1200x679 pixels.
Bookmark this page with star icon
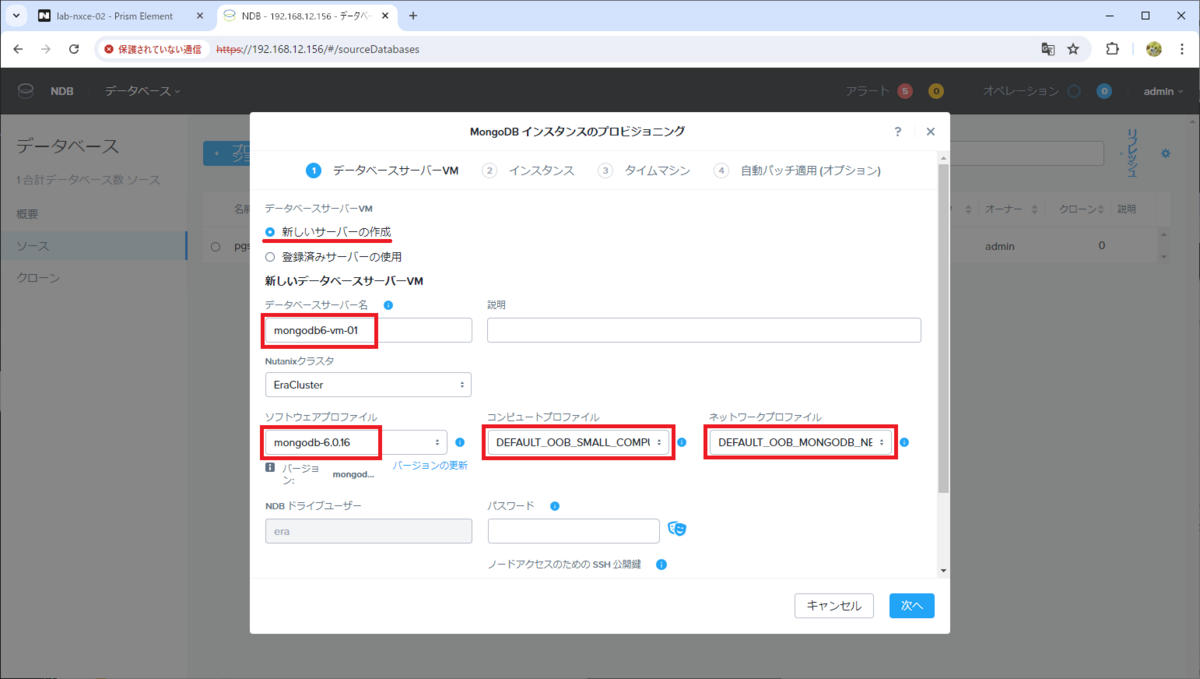(x=1073, y=49)
